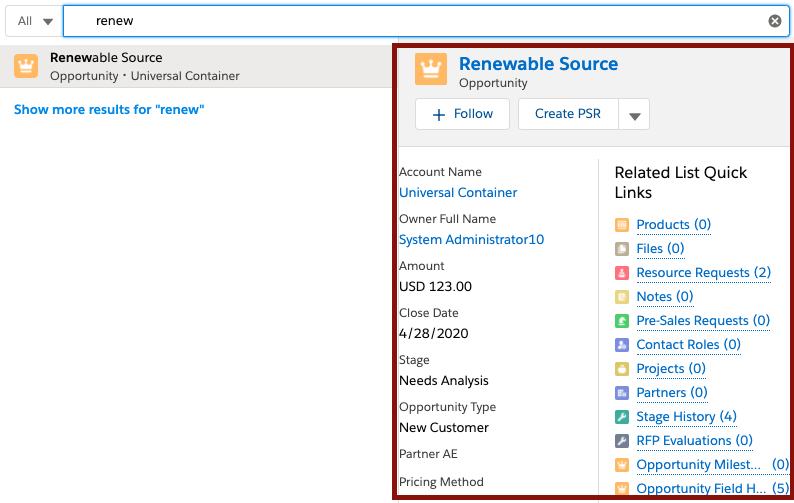Viewport: 794px width, 503px height.
Task: Click the Partners related list icon
Action: (622, 393)
